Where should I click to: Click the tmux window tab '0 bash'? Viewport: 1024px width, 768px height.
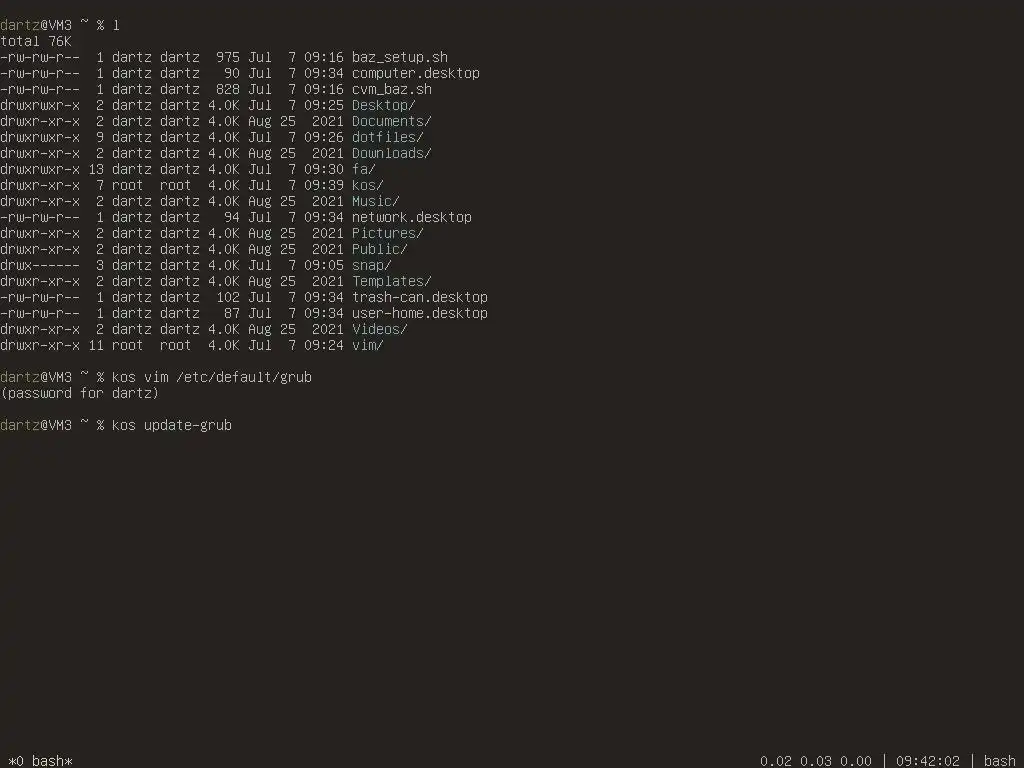40,761
